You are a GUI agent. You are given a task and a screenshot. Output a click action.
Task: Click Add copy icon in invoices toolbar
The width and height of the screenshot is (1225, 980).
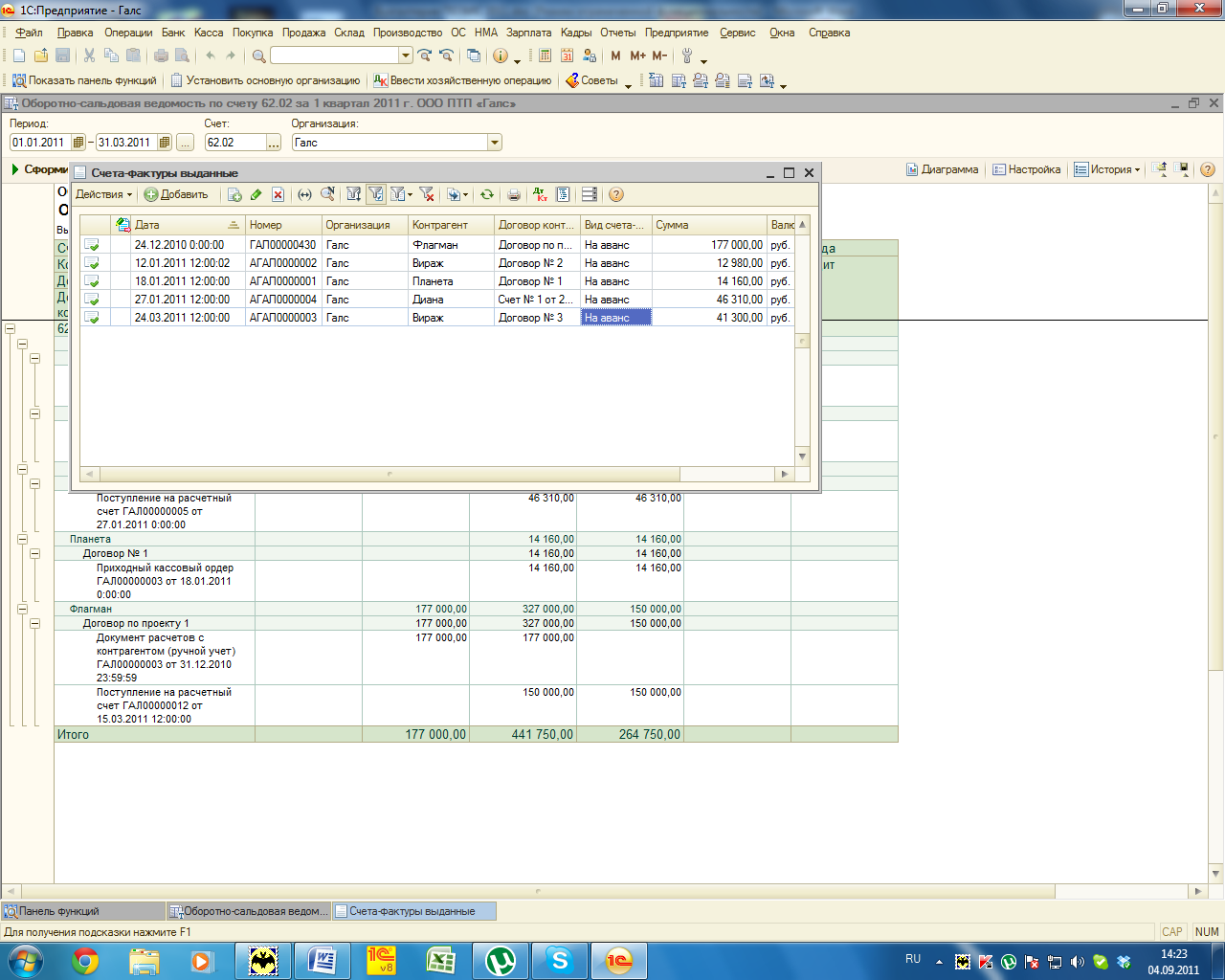[x=234, y=194]
